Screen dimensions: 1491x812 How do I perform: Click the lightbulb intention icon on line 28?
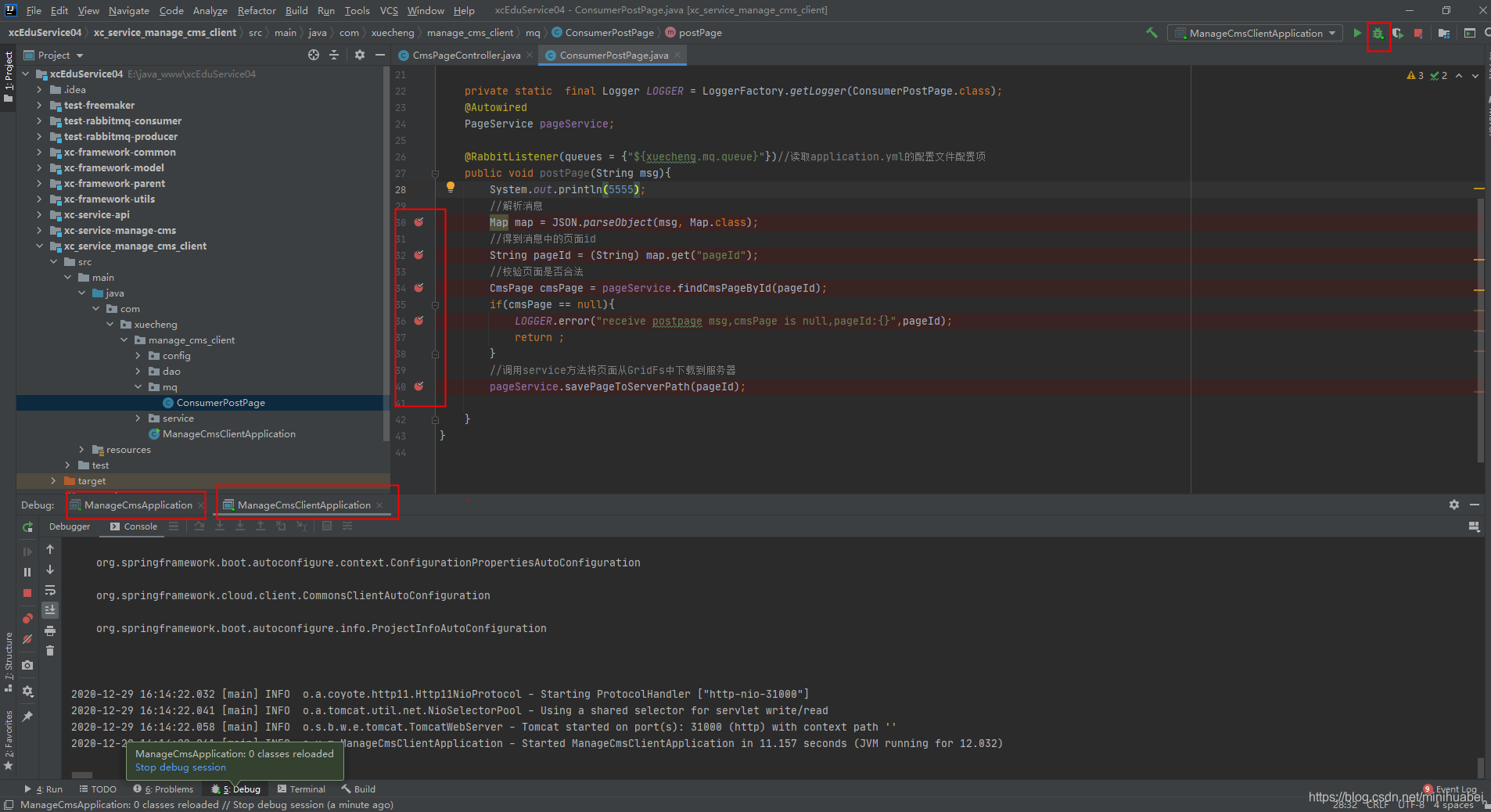(x=451, y=187)
